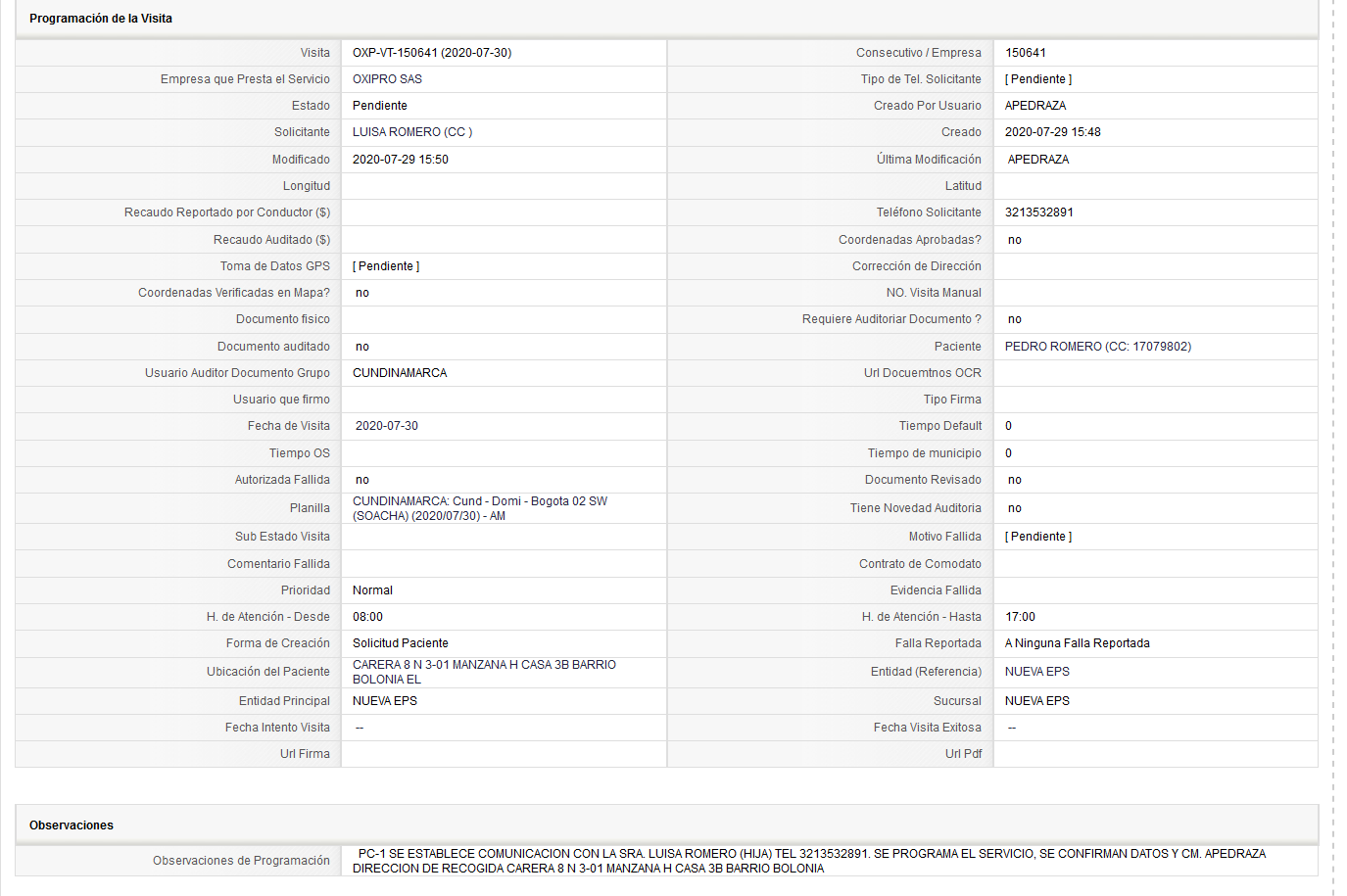Click Falla Reportada value A Ninguna Falla Reportada
This screenshot has height=896, width=1347.
(1078, 643)
